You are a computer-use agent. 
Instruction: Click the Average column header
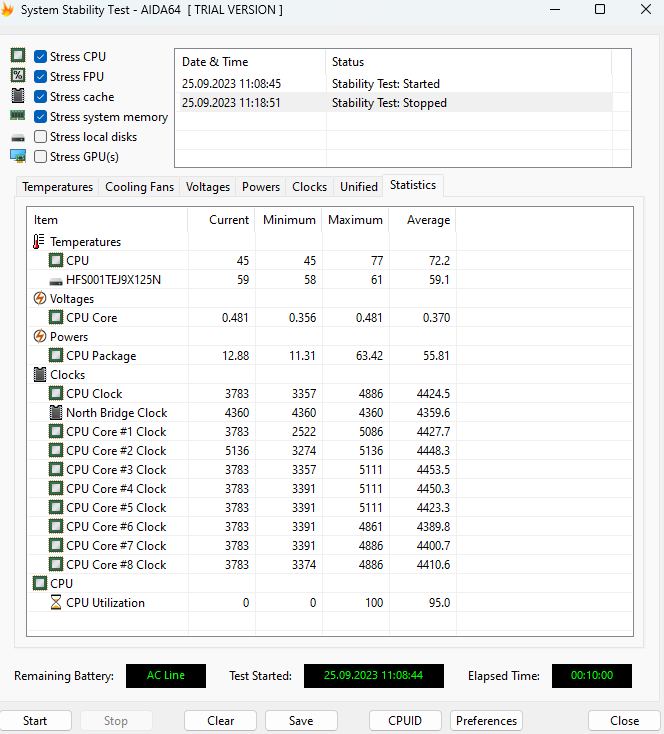click(x=422, y=220)
